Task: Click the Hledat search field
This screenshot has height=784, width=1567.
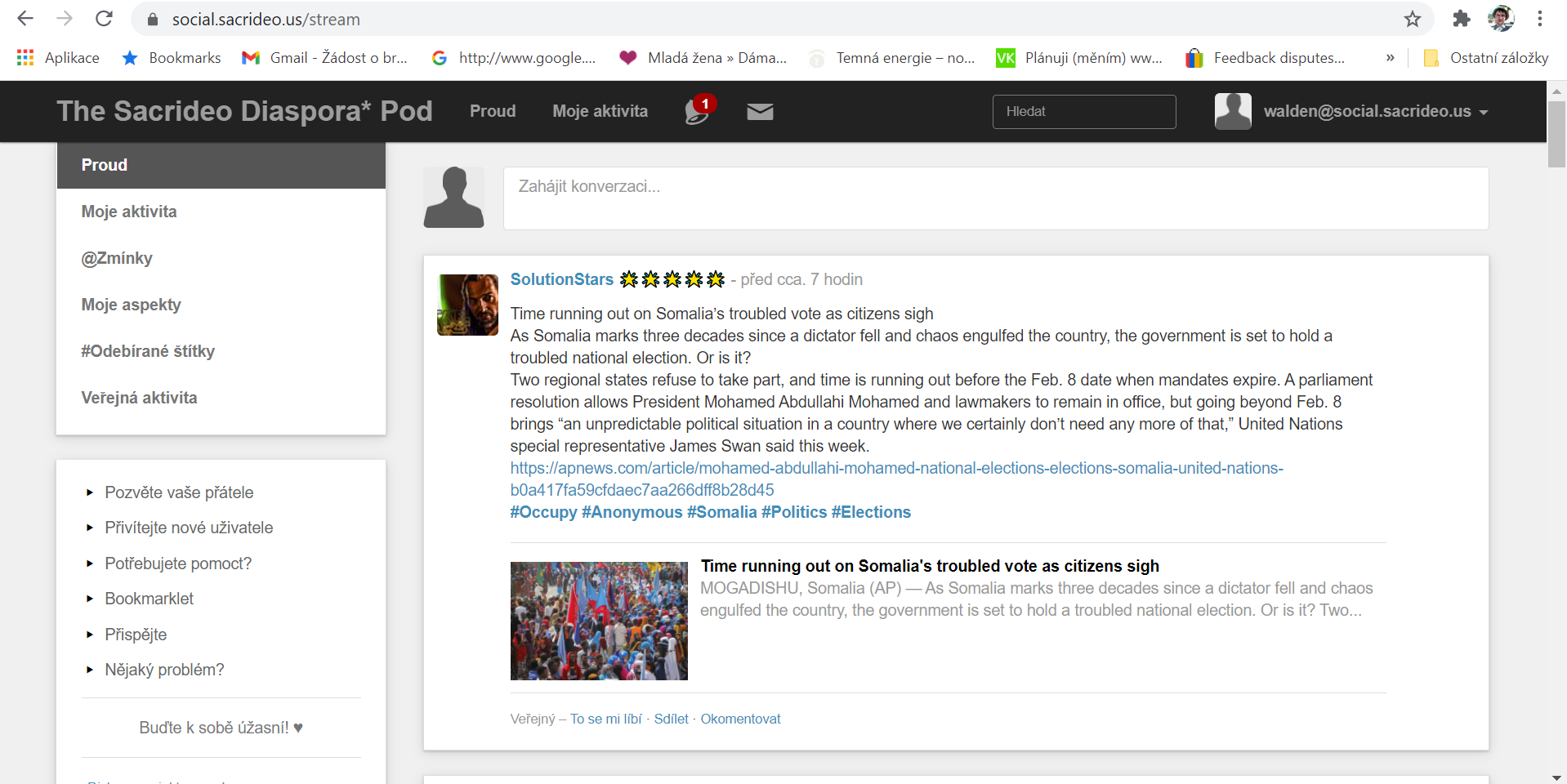Action: [1083, 112]
